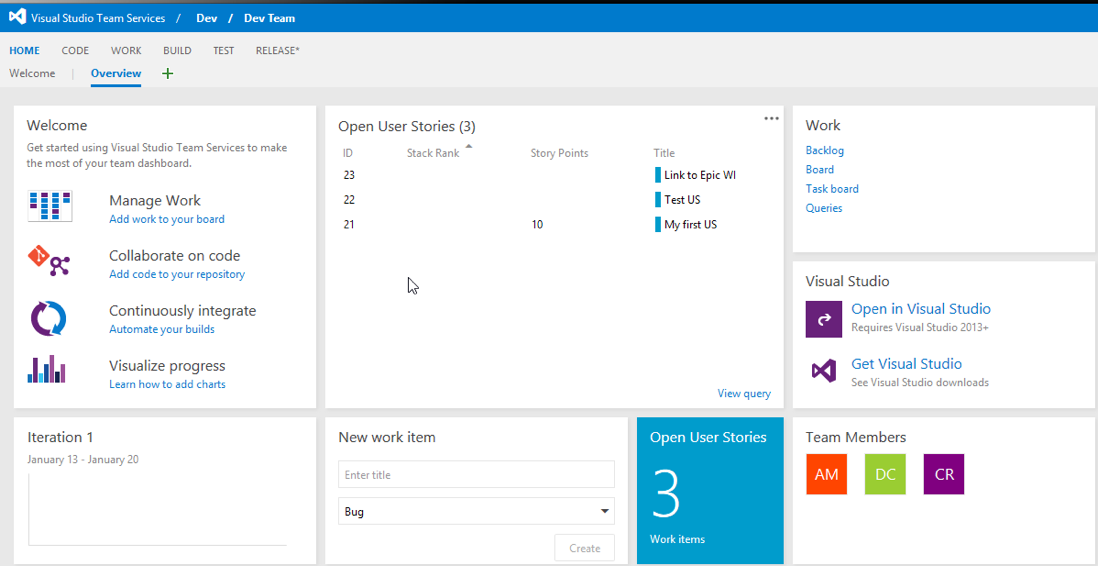Sort by the Stack Rank column header

pos(433,153)
